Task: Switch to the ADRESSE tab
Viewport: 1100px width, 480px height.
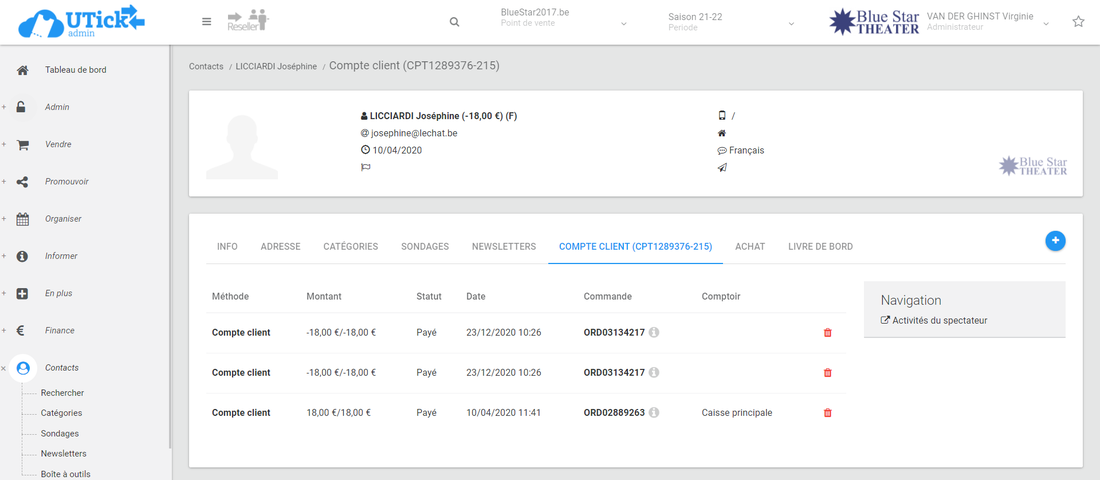Action: click(280, 246)
